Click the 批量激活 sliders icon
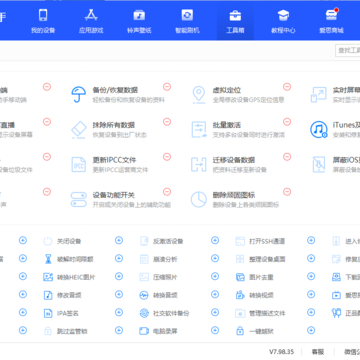 [x=199, y=130]
